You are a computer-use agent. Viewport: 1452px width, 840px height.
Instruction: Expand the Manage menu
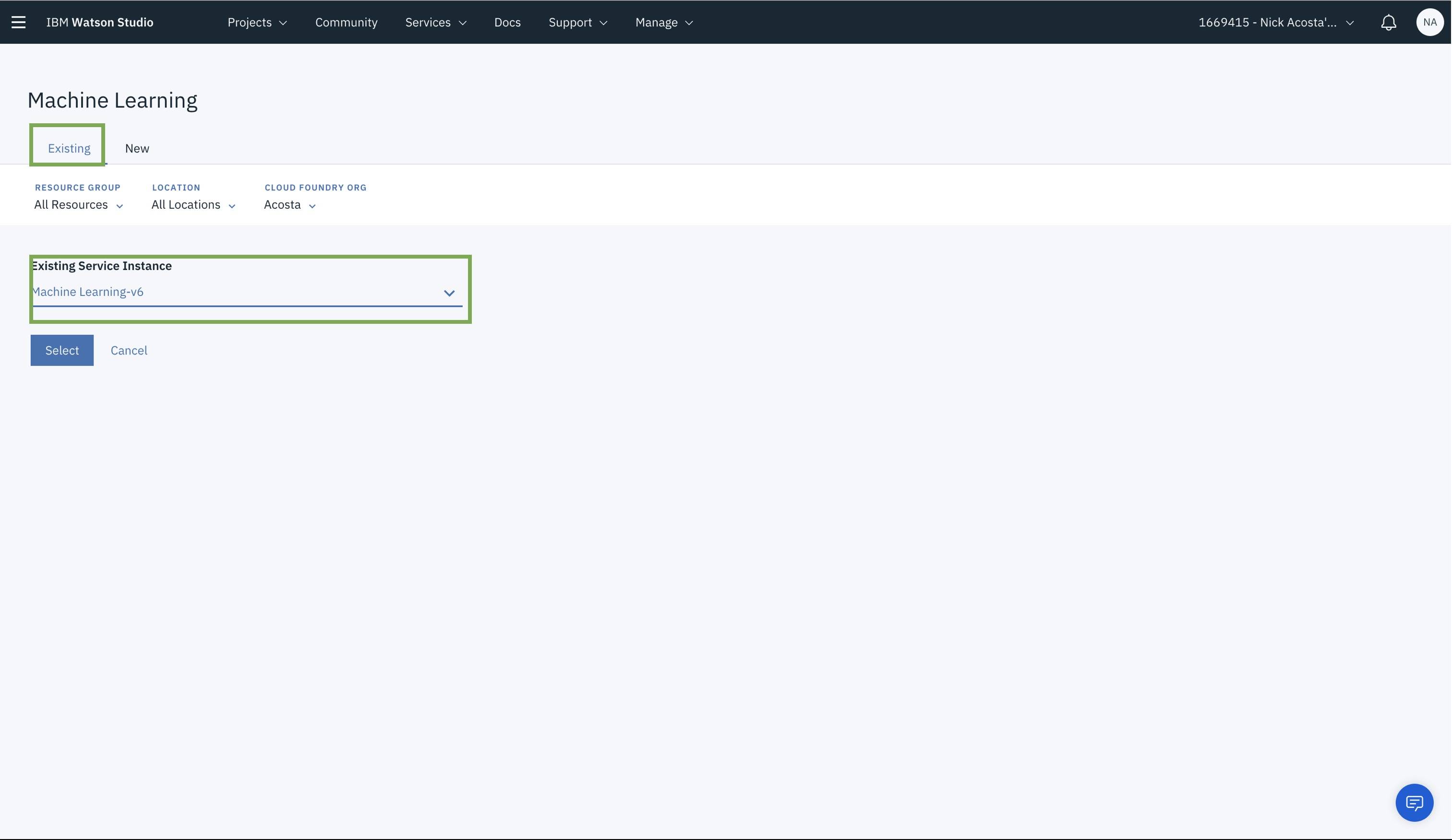(664, 22)
